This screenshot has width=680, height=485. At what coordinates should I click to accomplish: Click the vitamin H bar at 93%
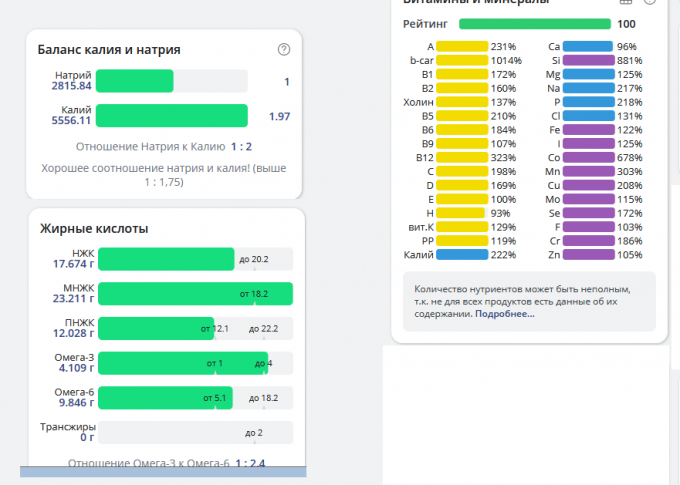tap(460, 213)
